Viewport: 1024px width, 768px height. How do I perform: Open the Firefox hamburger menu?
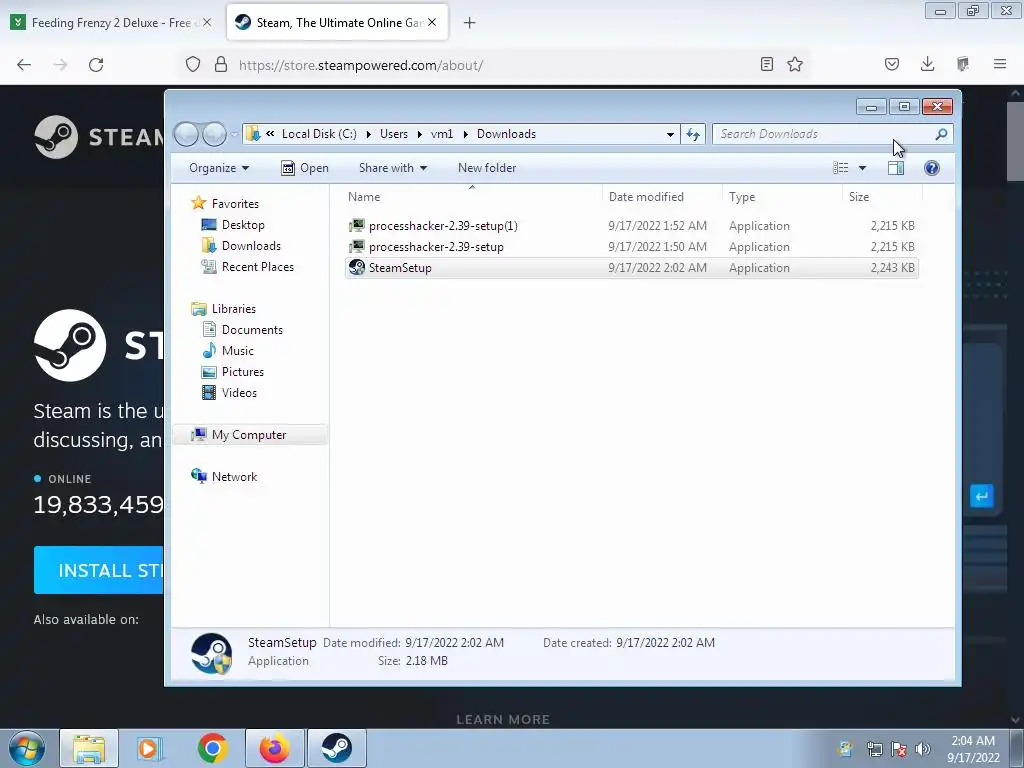tap(1000, 64)
